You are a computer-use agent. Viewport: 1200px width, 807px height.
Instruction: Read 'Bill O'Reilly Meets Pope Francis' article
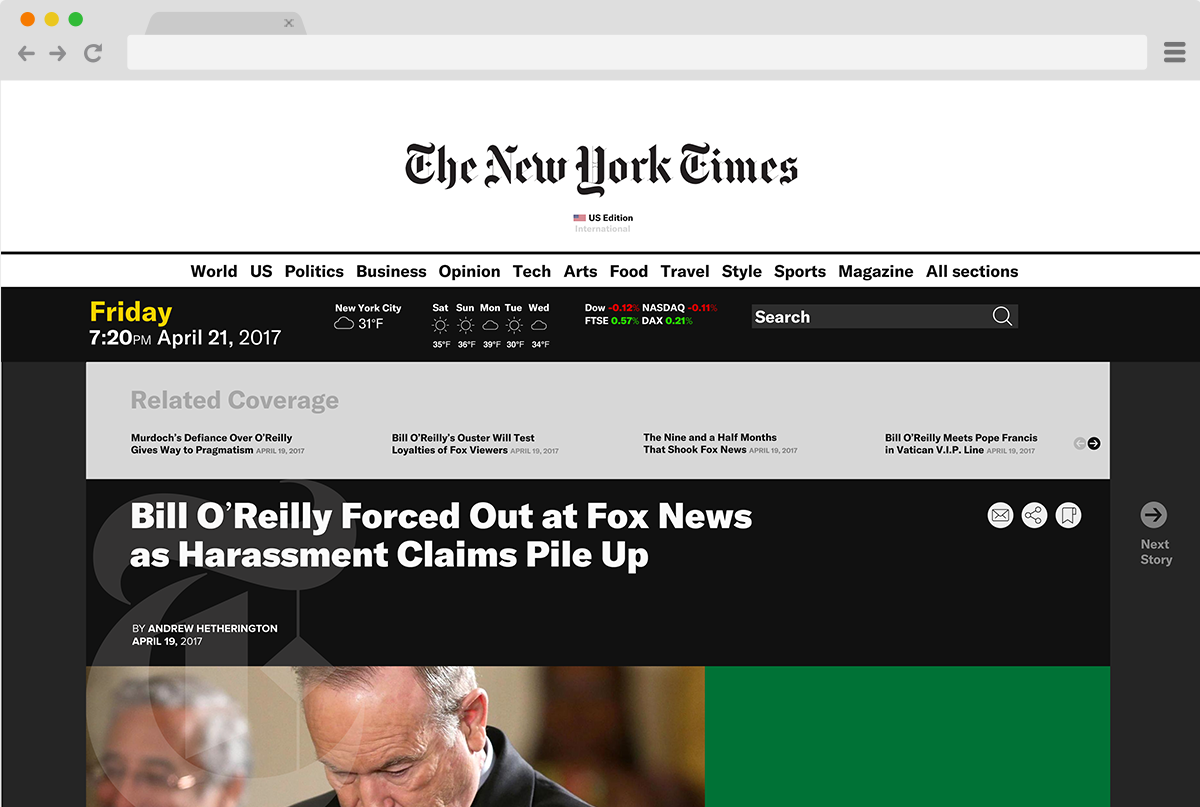[x=961, y=444]
